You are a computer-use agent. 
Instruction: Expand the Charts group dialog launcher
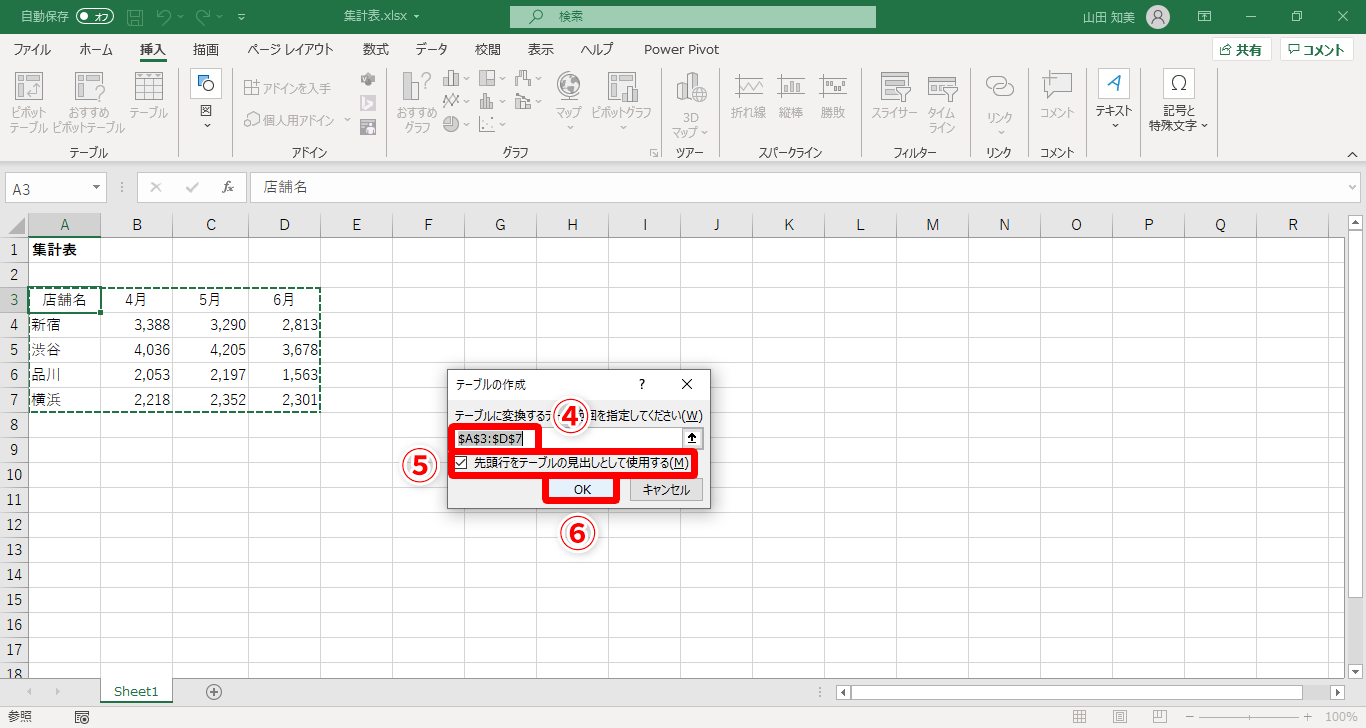tap(654, 153)
